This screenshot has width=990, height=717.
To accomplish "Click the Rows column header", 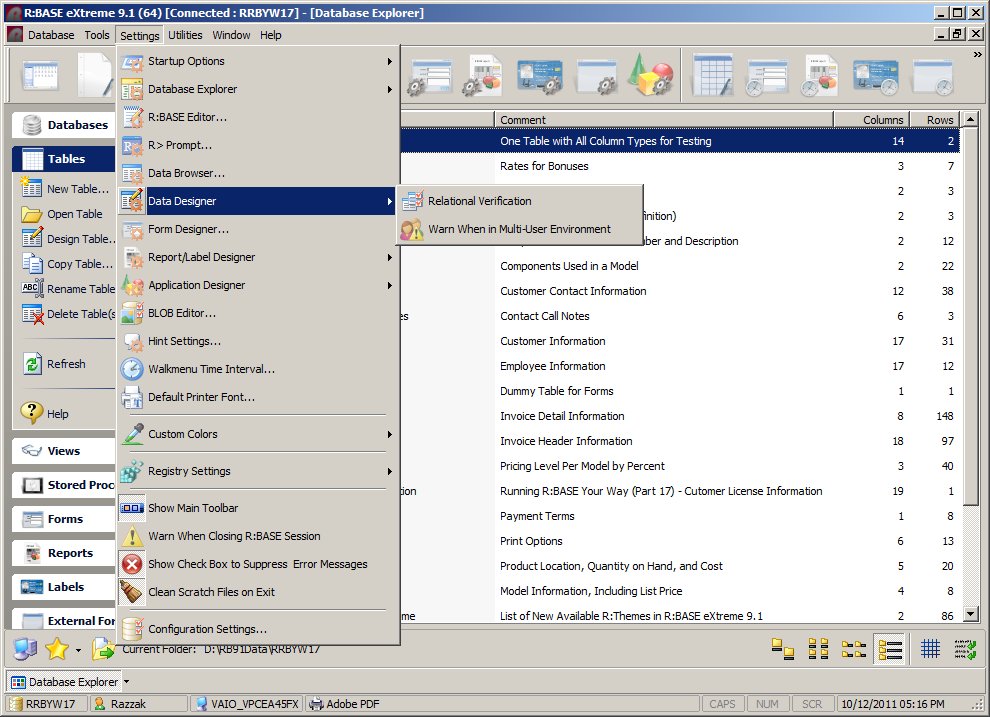I will point(939,120).
